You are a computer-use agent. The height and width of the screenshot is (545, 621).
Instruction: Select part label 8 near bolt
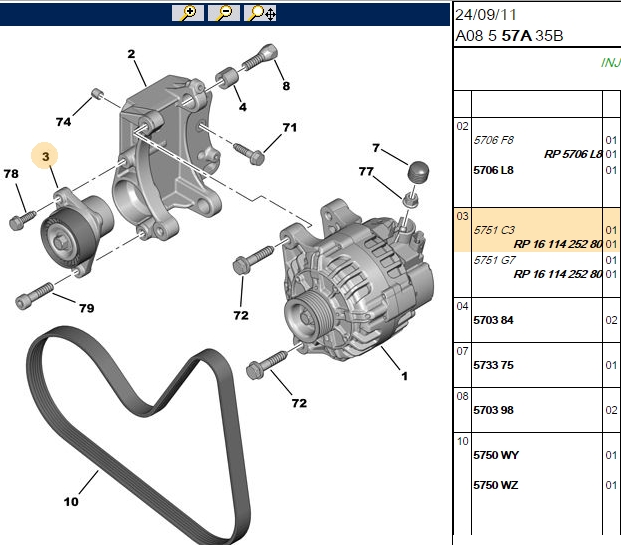[286, 86]
